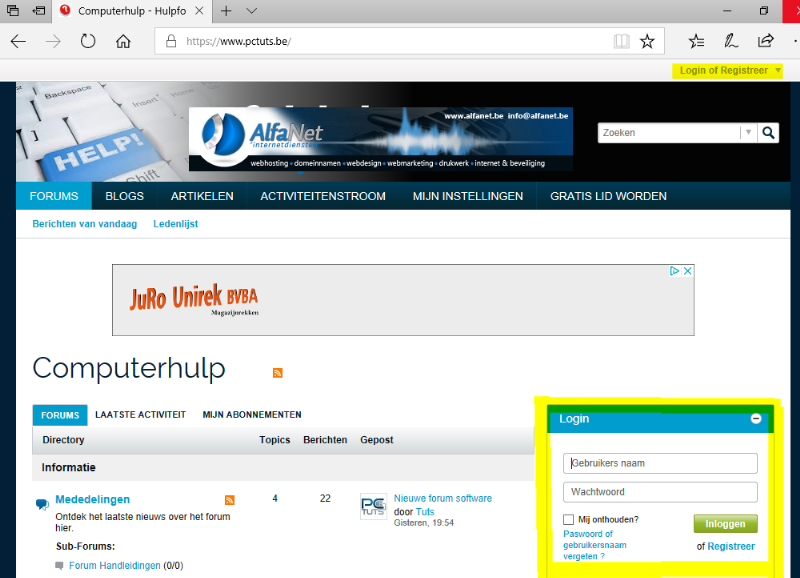Viewport: 800px width, 578px height.
Task: Collapse the Login panel
Action: pyautogui.click(x=756, y=419)
